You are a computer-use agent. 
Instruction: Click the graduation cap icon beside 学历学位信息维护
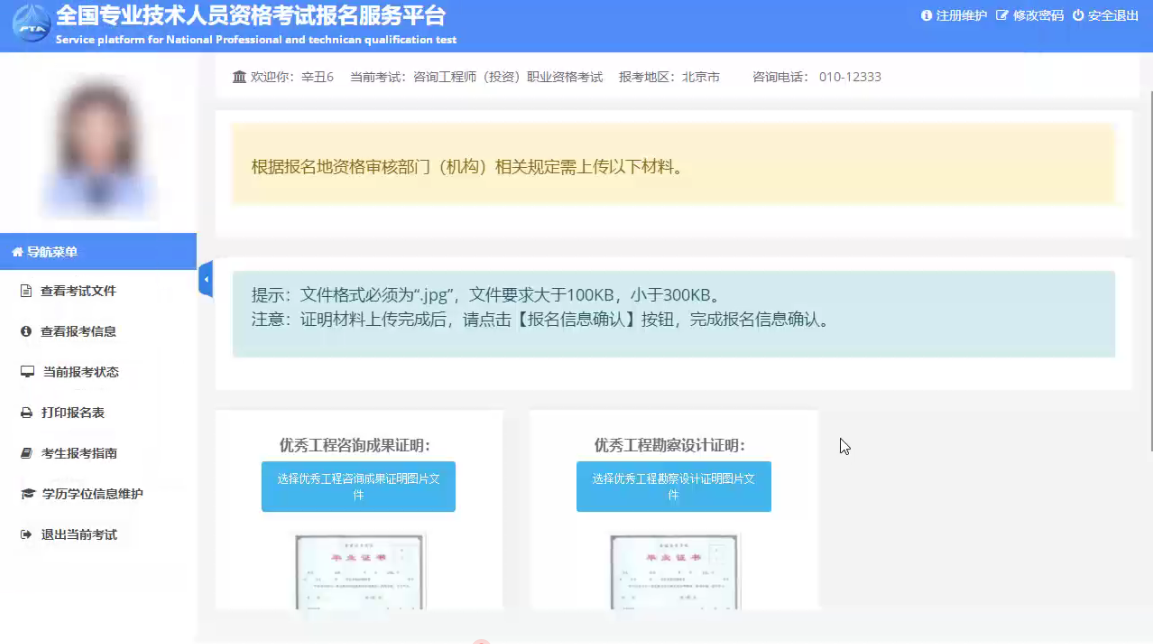coord(27,494)
